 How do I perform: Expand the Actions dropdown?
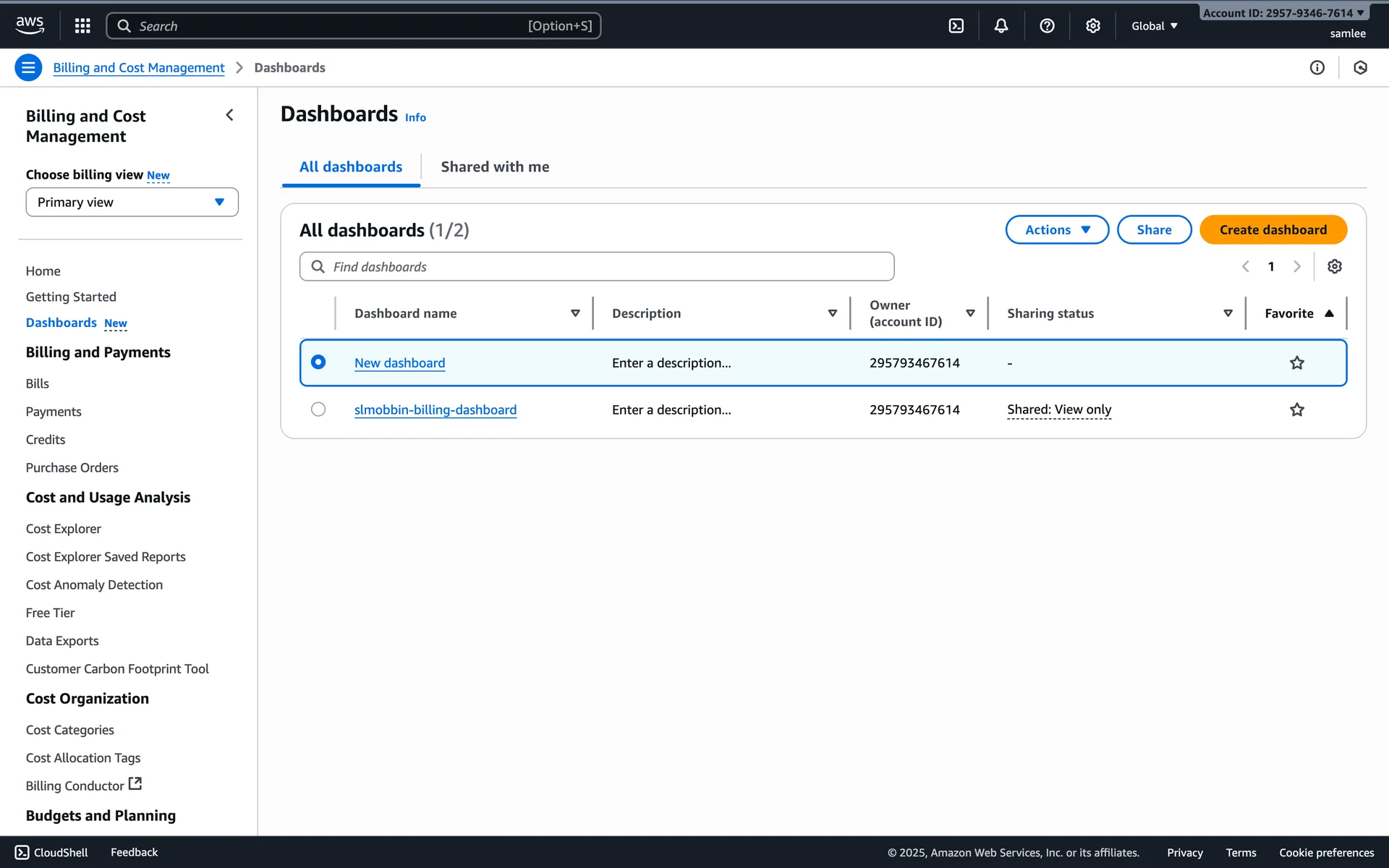click(1056, 230)
